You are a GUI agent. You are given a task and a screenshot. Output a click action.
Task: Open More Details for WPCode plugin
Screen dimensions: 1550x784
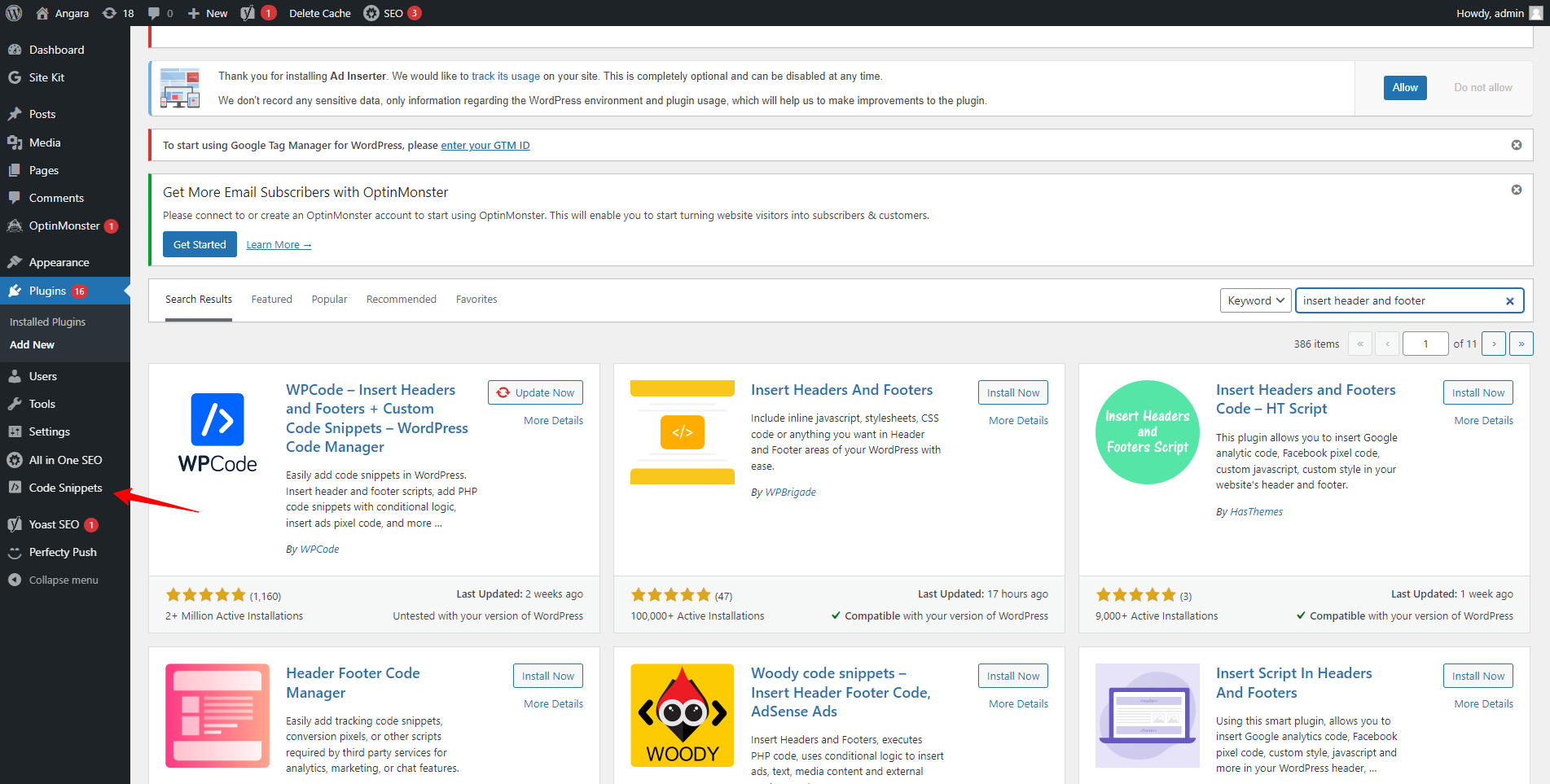click(x=553, y=421)
